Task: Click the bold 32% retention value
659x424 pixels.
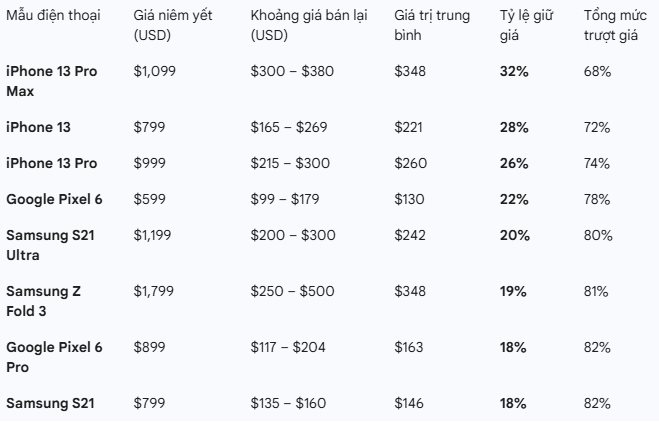Action: (x=514, y=72)
